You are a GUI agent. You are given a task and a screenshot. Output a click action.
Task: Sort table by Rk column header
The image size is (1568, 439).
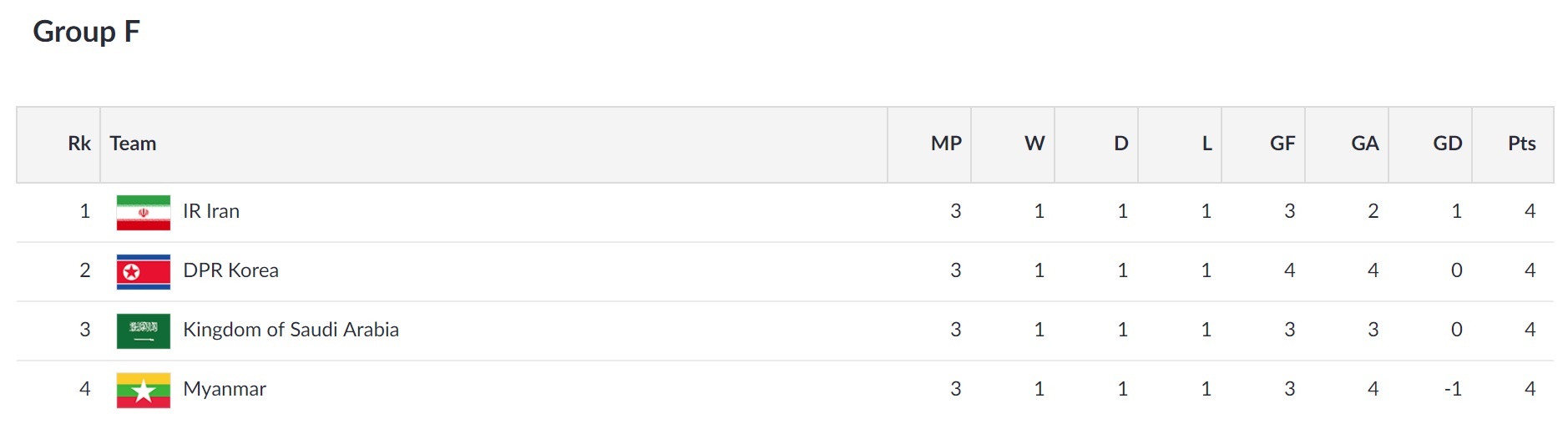click(79, 144)
